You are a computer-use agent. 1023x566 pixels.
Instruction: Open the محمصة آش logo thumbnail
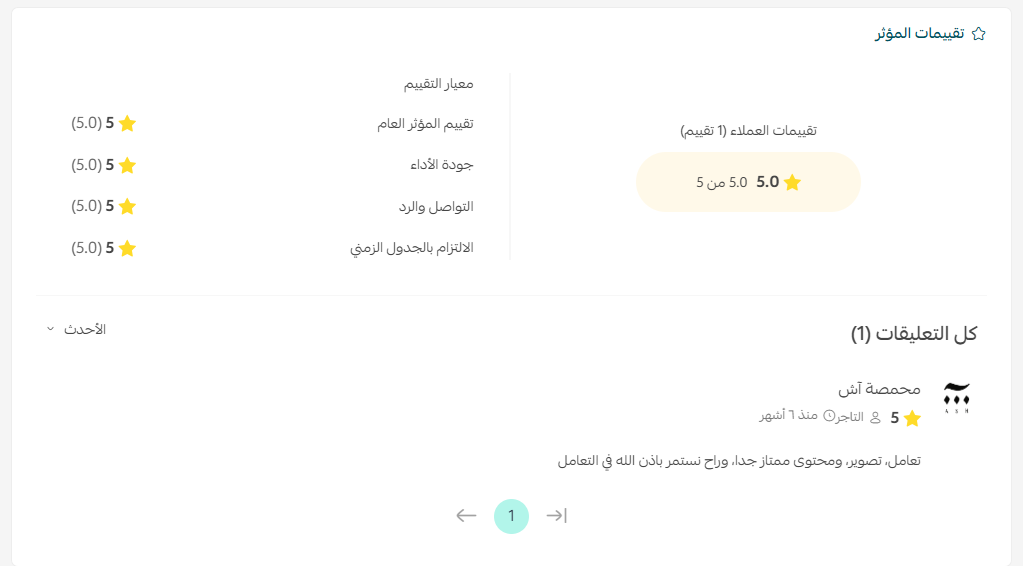click(956, 398)
